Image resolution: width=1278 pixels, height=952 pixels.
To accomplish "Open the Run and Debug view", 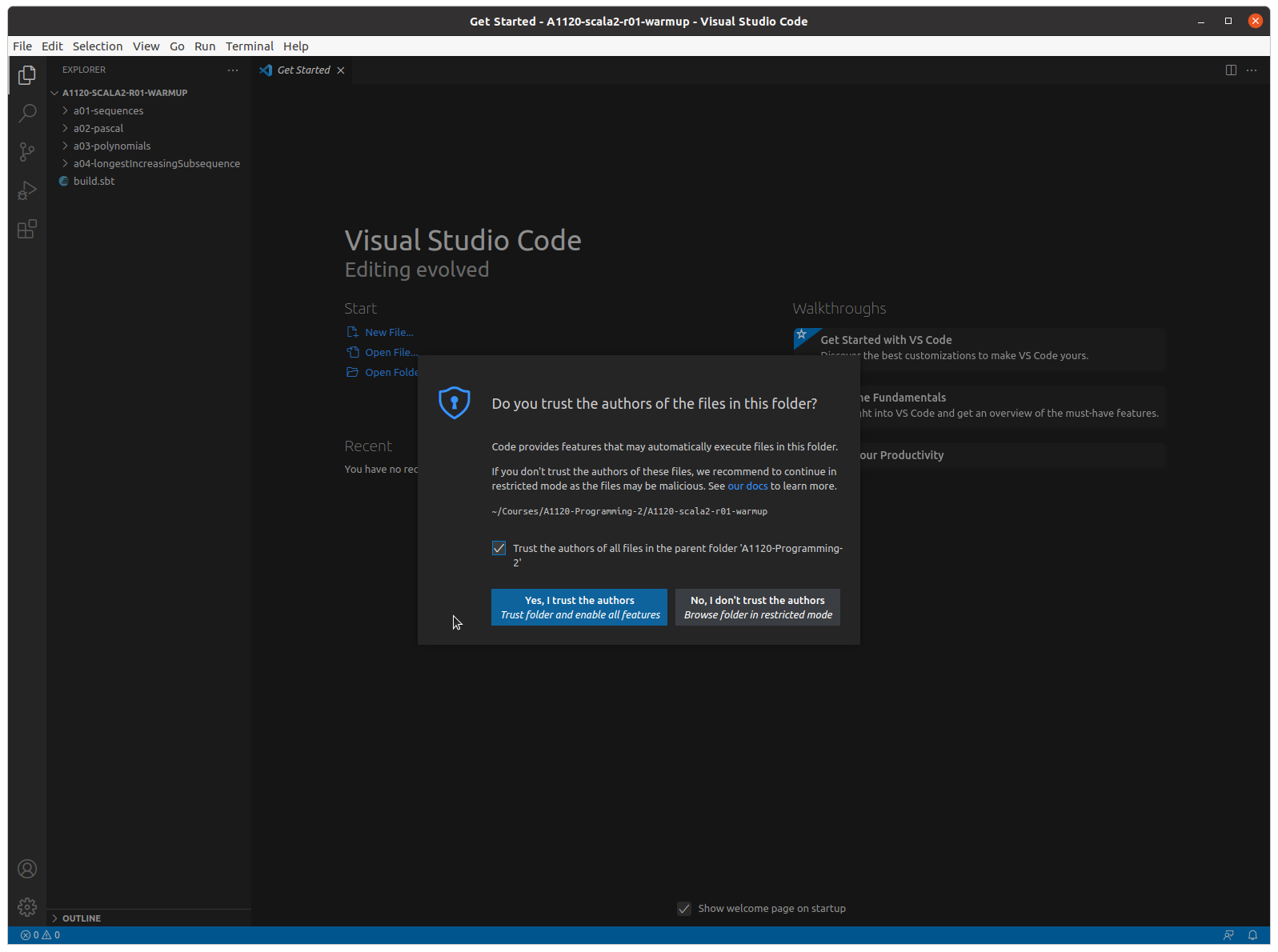I will point(27,190).
